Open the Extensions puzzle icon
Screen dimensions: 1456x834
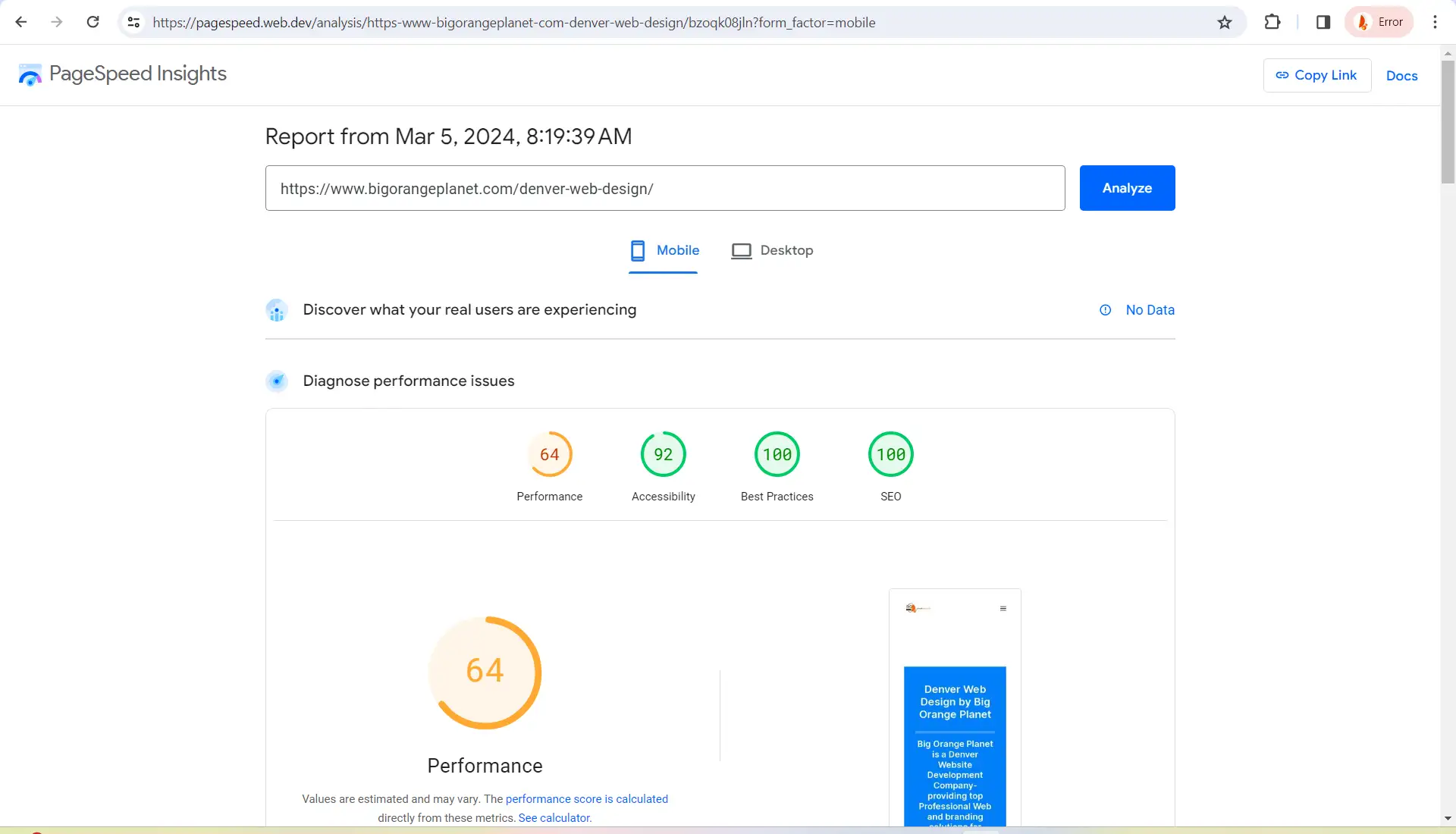click(1272, 22)
